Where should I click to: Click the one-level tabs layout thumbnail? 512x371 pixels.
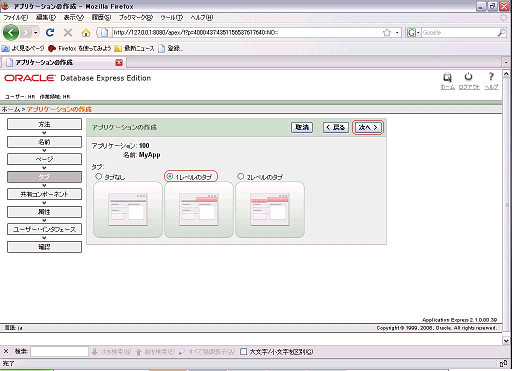[199, 210]
